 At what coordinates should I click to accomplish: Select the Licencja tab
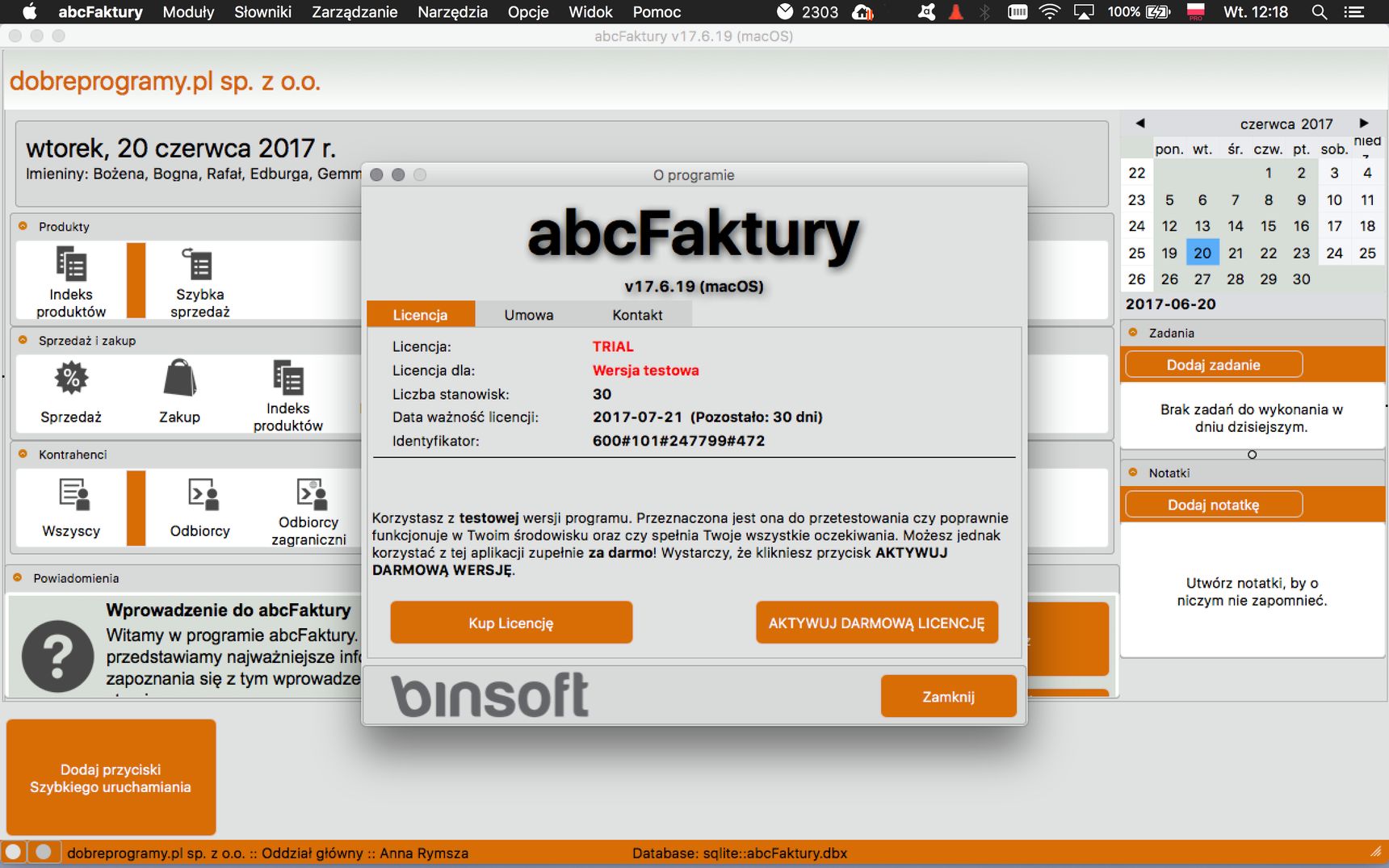[420, 314]
